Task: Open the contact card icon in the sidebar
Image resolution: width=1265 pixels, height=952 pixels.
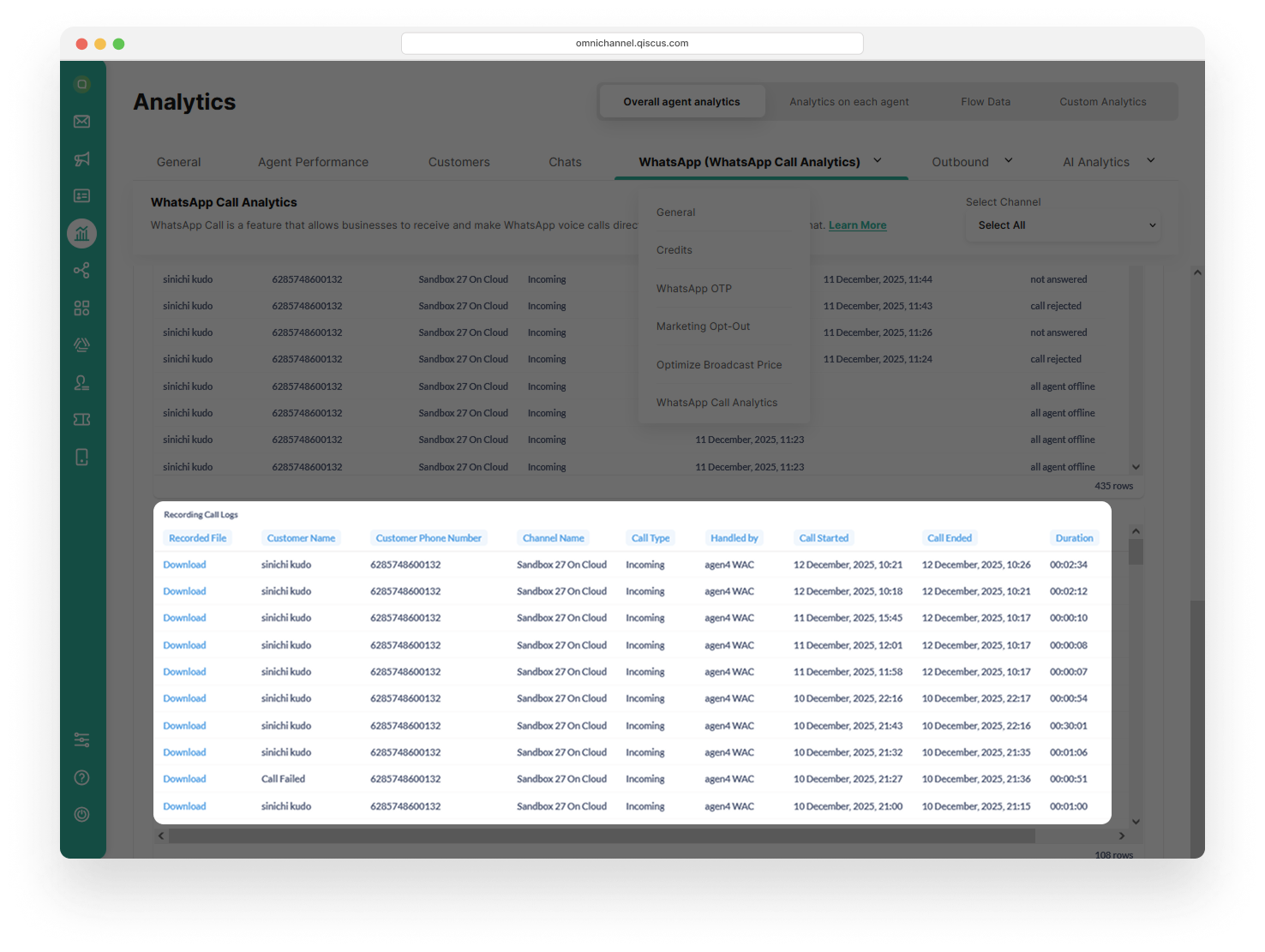Action: [x=82, y=196]
